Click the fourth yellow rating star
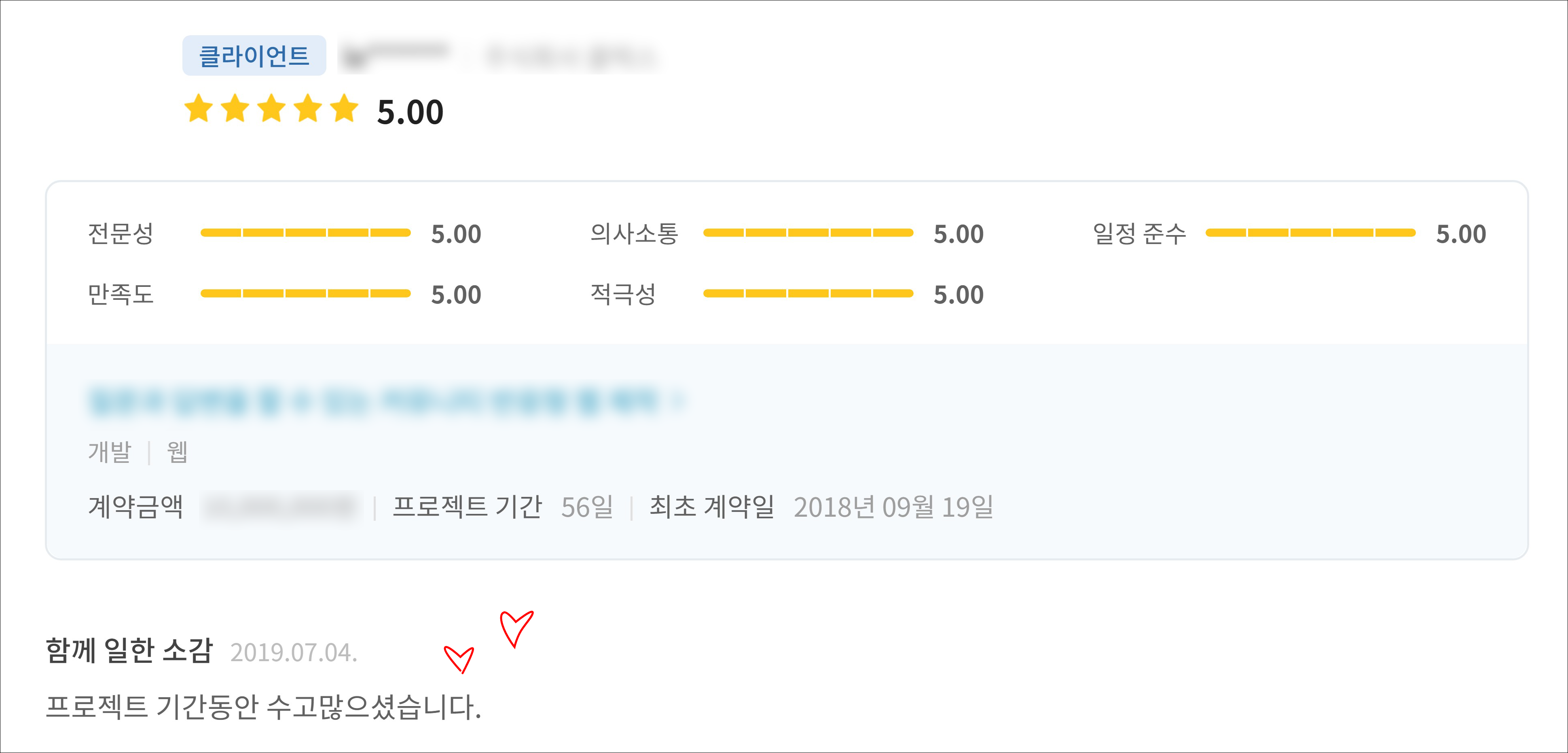The image size is (1568, 753). 308,109
